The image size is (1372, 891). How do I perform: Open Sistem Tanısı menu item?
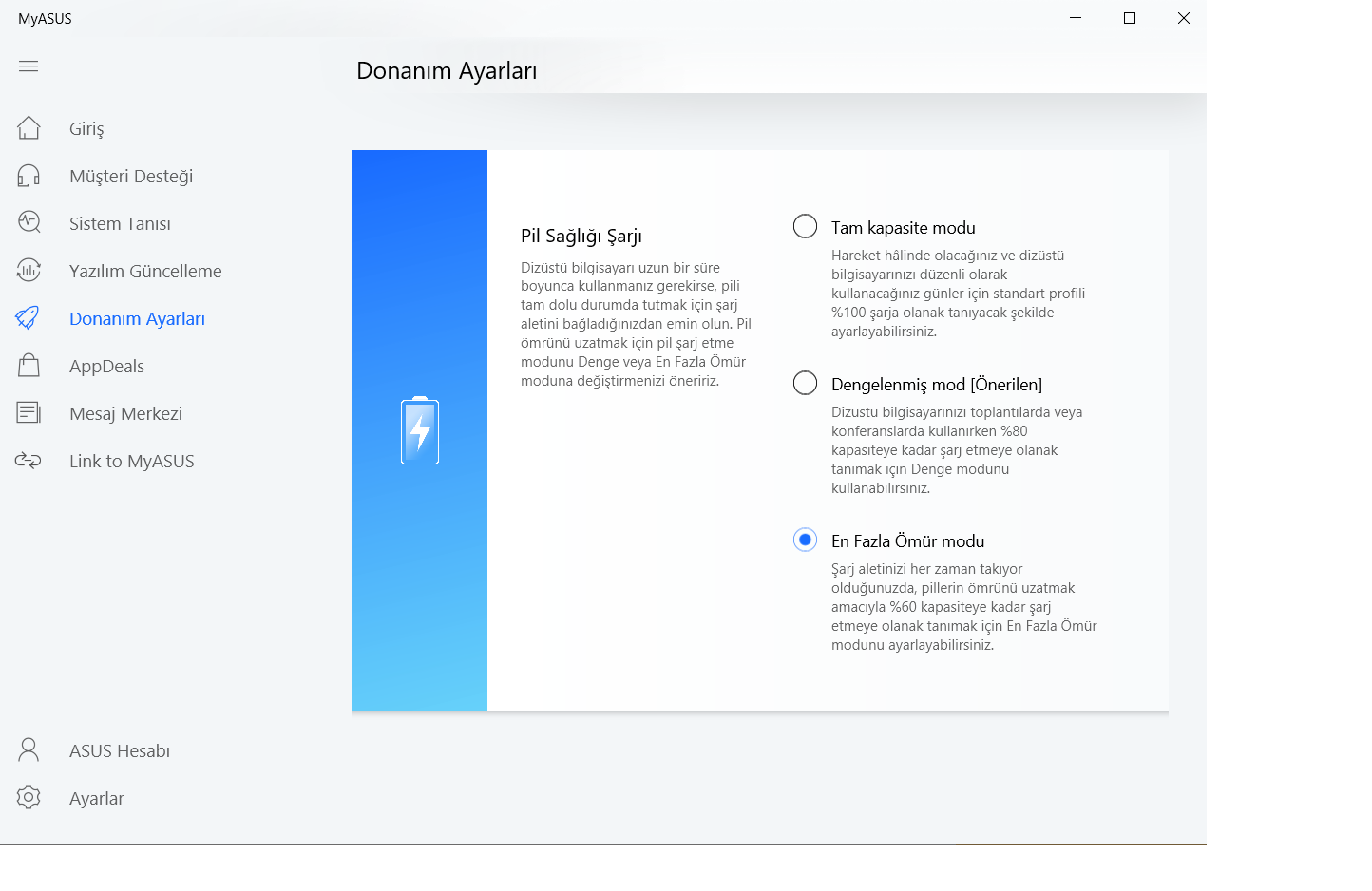[x=120, y=223]
